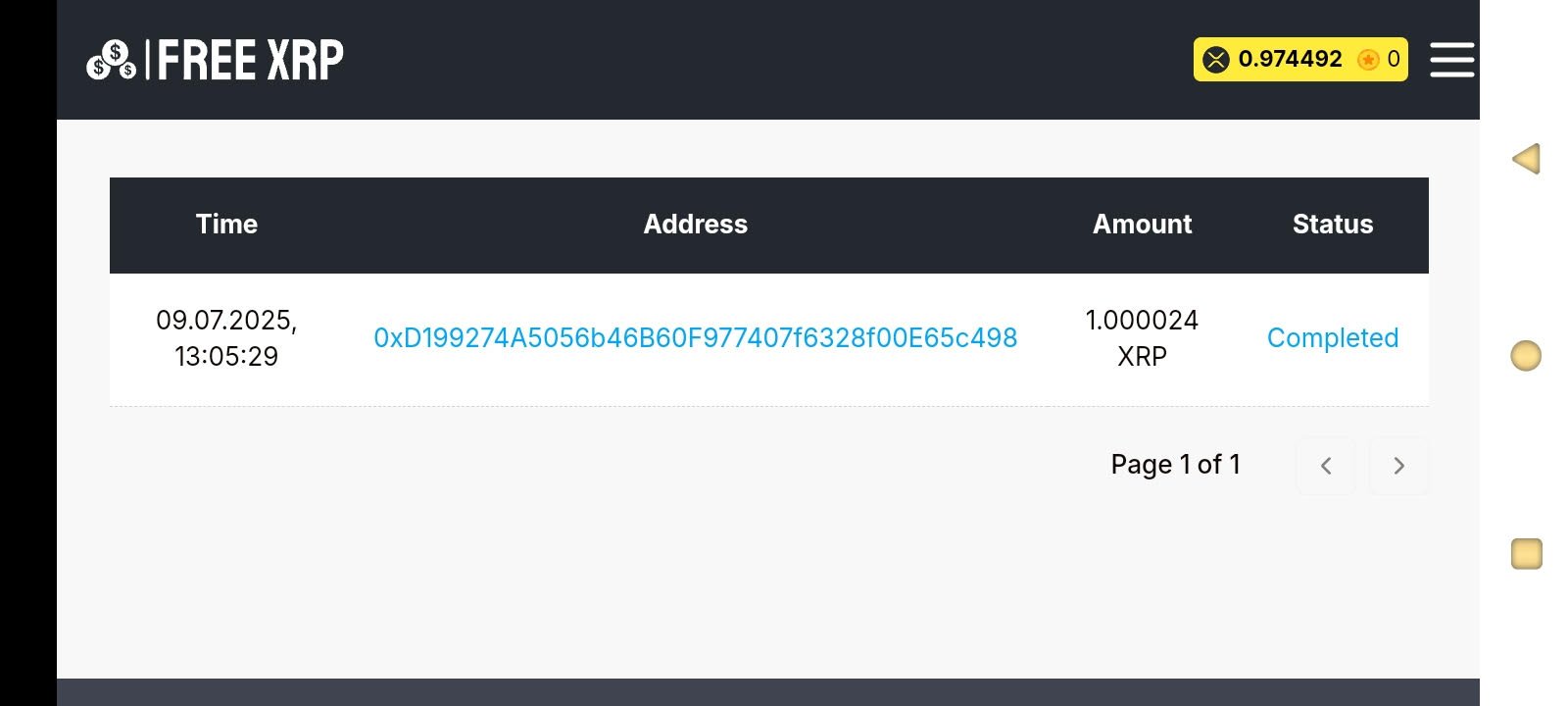Go to the previous page arrow
Viewport: 1568px width, 706px height.
coord(1326,466)
